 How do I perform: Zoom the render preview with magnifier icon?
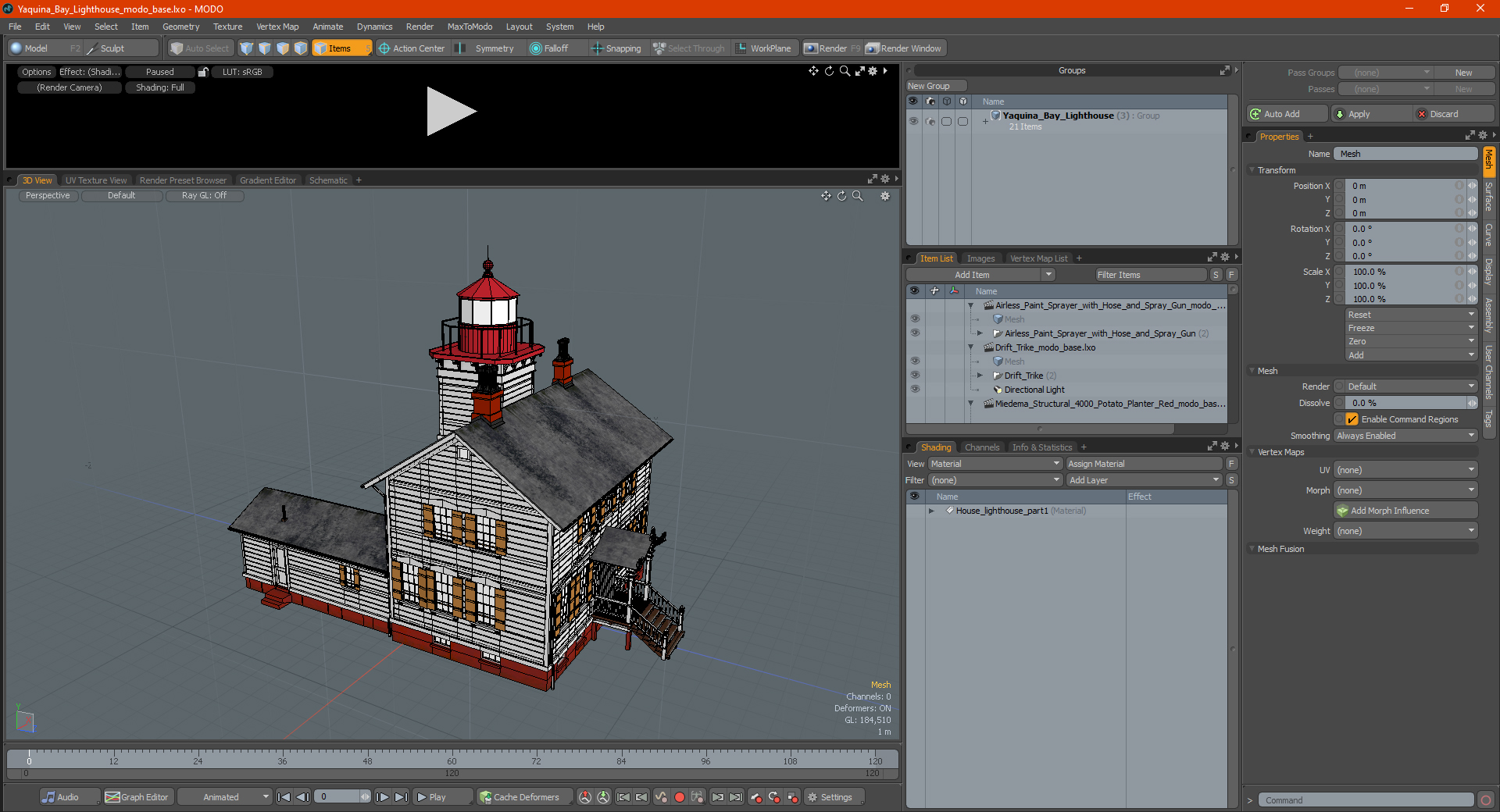pos(845,71)
